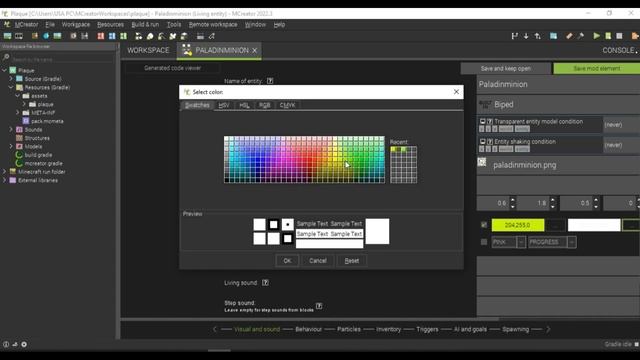Switch to the RGB tab in color dialog
The image size is (640, 360).
coord(264,105)
